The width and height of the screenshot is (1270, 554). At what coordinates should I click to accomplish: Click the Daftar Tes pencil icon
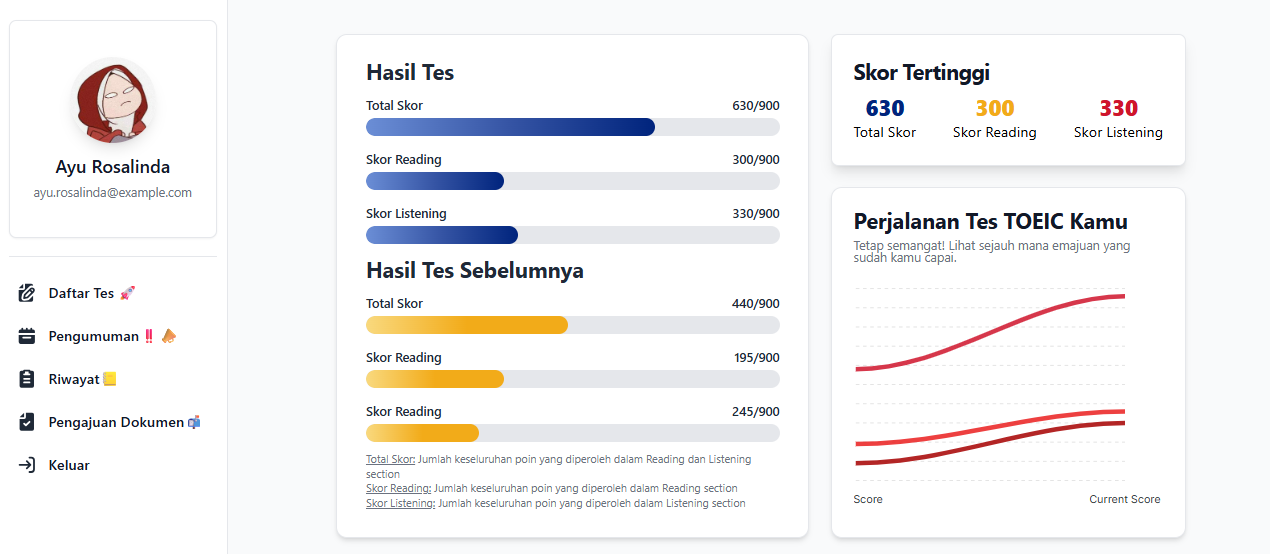coord(27,293)
